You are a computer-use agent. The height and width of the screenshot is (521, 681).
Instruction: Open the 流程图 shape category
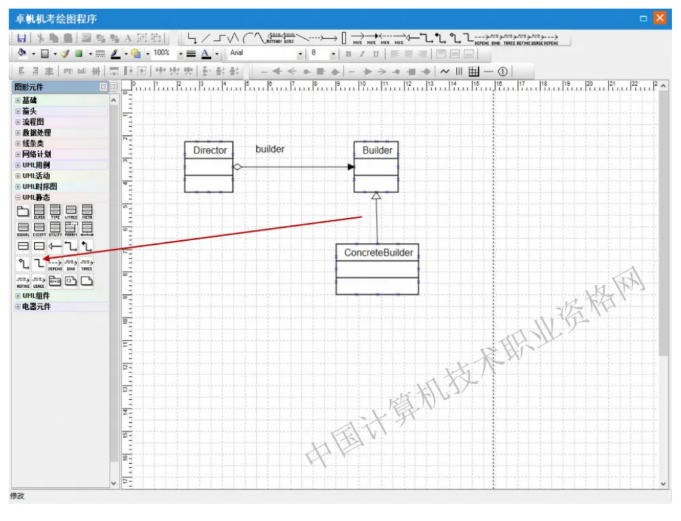click(36, 122)
